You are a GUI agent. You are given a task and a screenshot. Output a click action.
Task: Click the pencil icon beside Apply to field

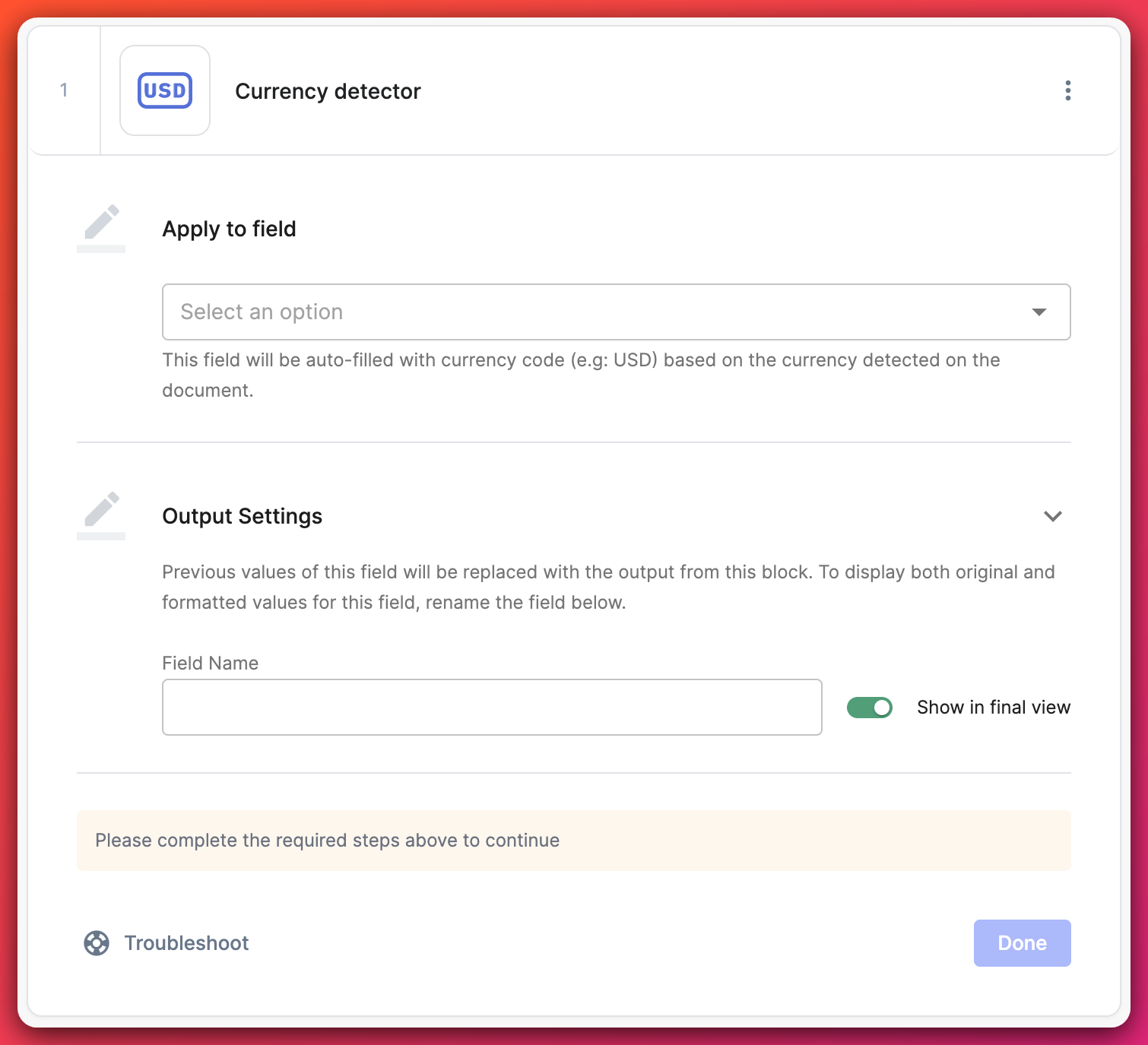click(x=101, y=226)
